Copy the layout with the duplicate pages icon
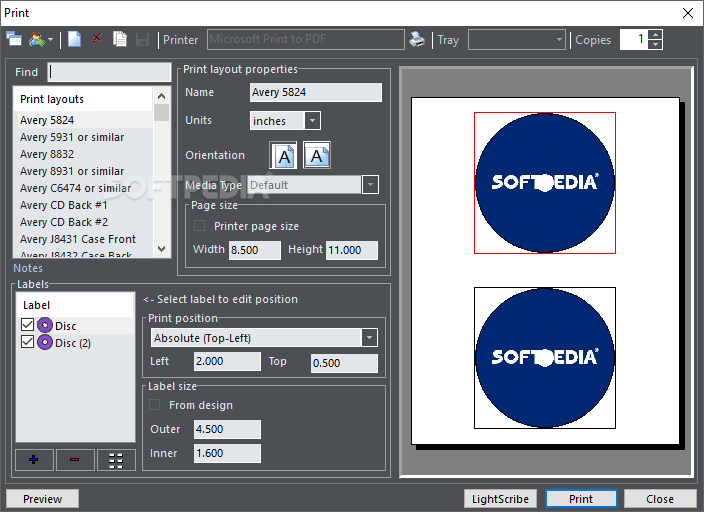Viewport: 704px width, 512px height. pyautogui.click(x=120, y=39)
